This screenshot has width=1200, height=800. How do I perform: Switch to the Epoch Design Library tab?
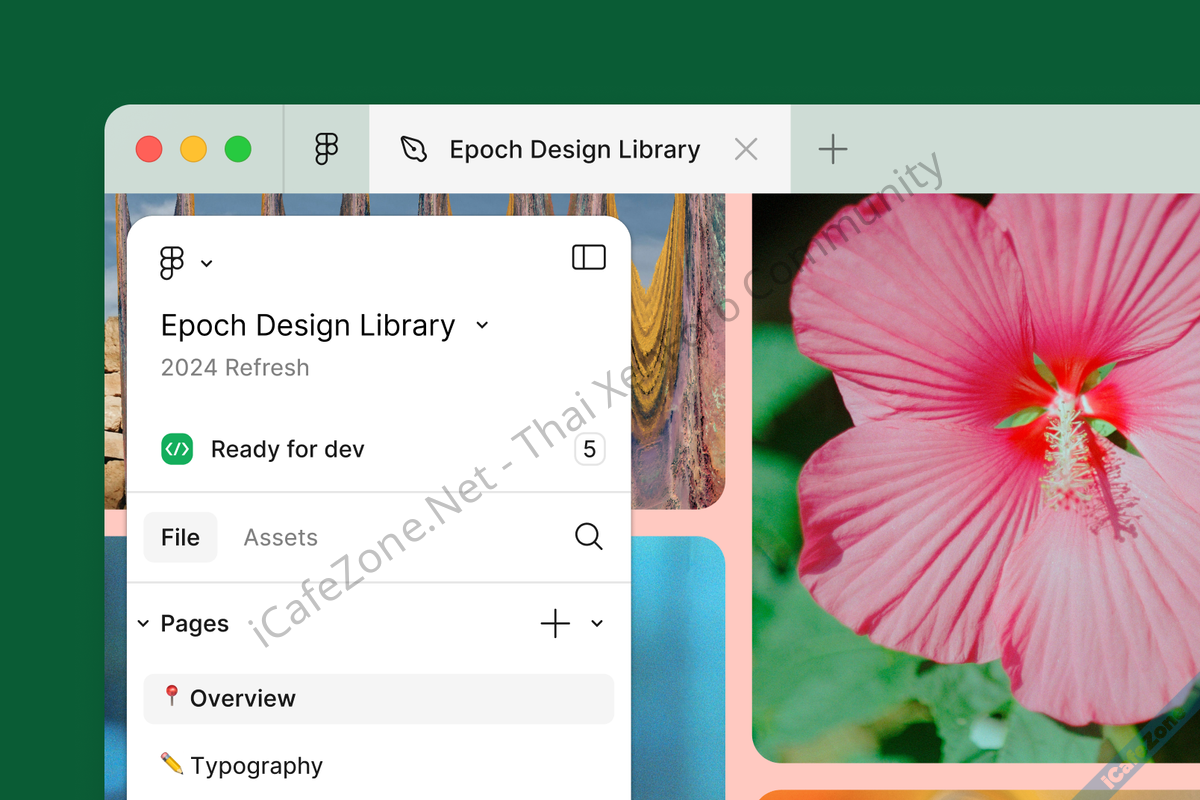click(580, 149)
